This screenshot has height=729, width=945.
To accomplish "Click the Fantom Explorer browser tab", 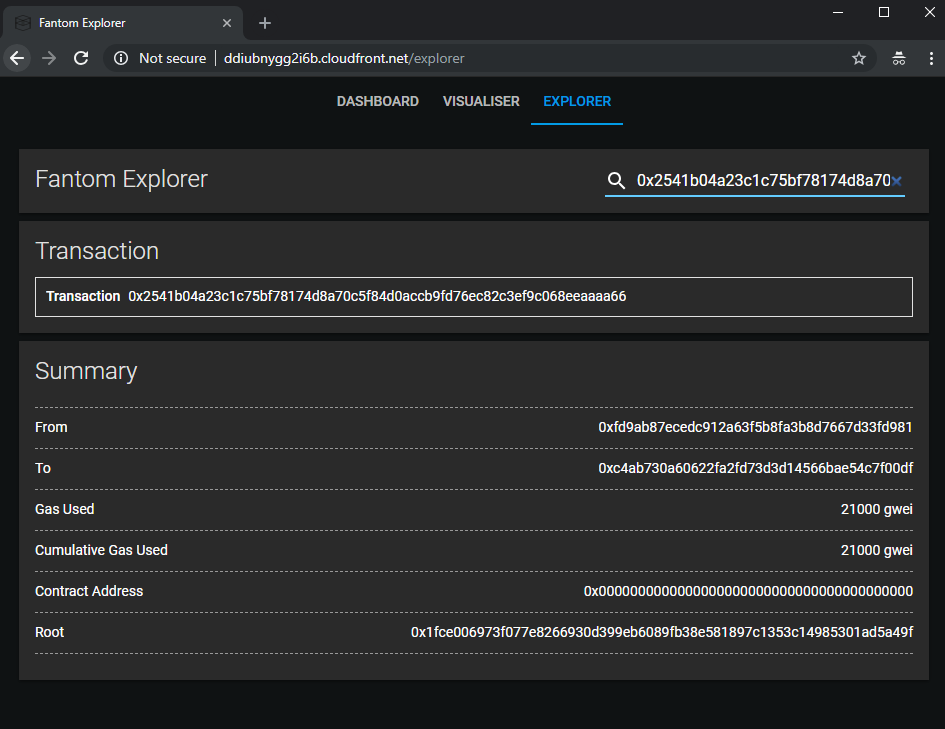I will click(x=123, y=23).
